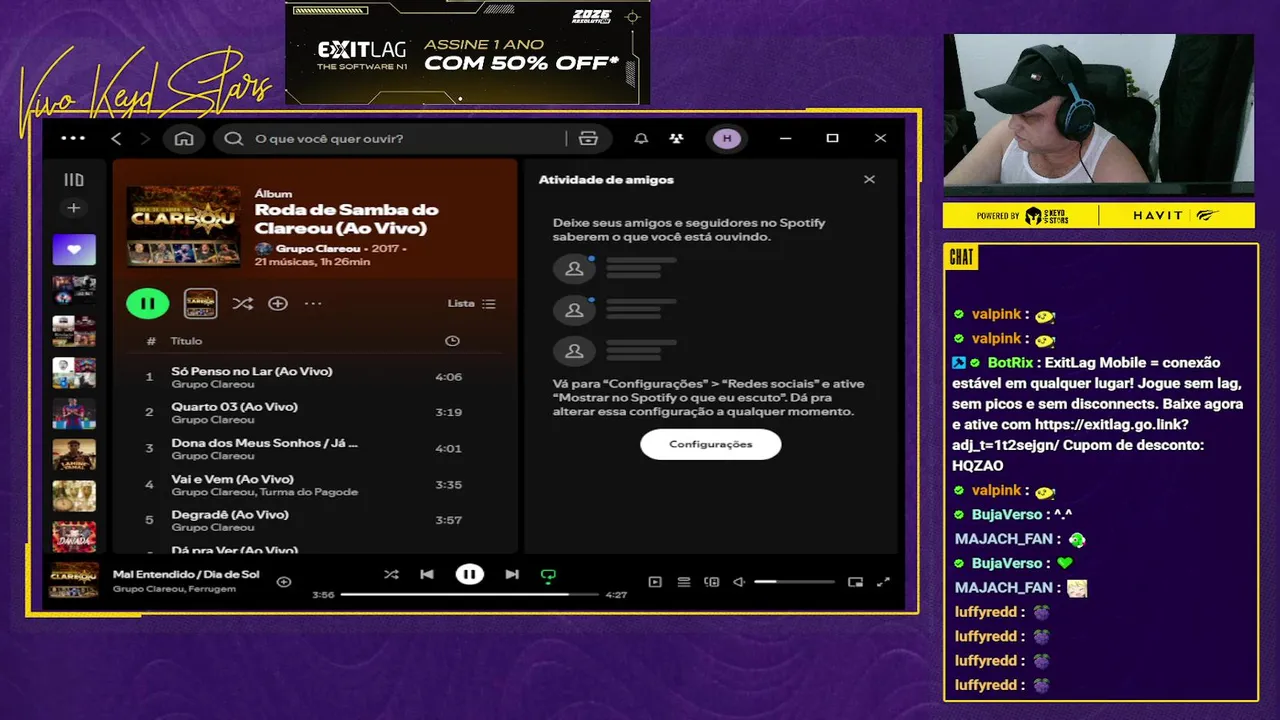Close the 'Atividade de amigos' panel
Viewport: 1280px width, 720px height.
tap(869, 180)
